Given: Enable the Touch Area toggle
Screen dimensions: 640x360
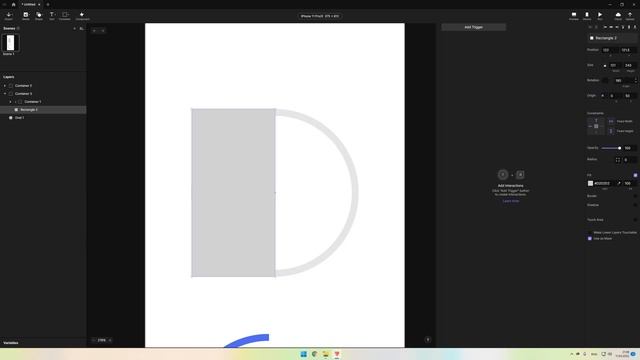Looking at the screenshot, I should tap(635, 220).
